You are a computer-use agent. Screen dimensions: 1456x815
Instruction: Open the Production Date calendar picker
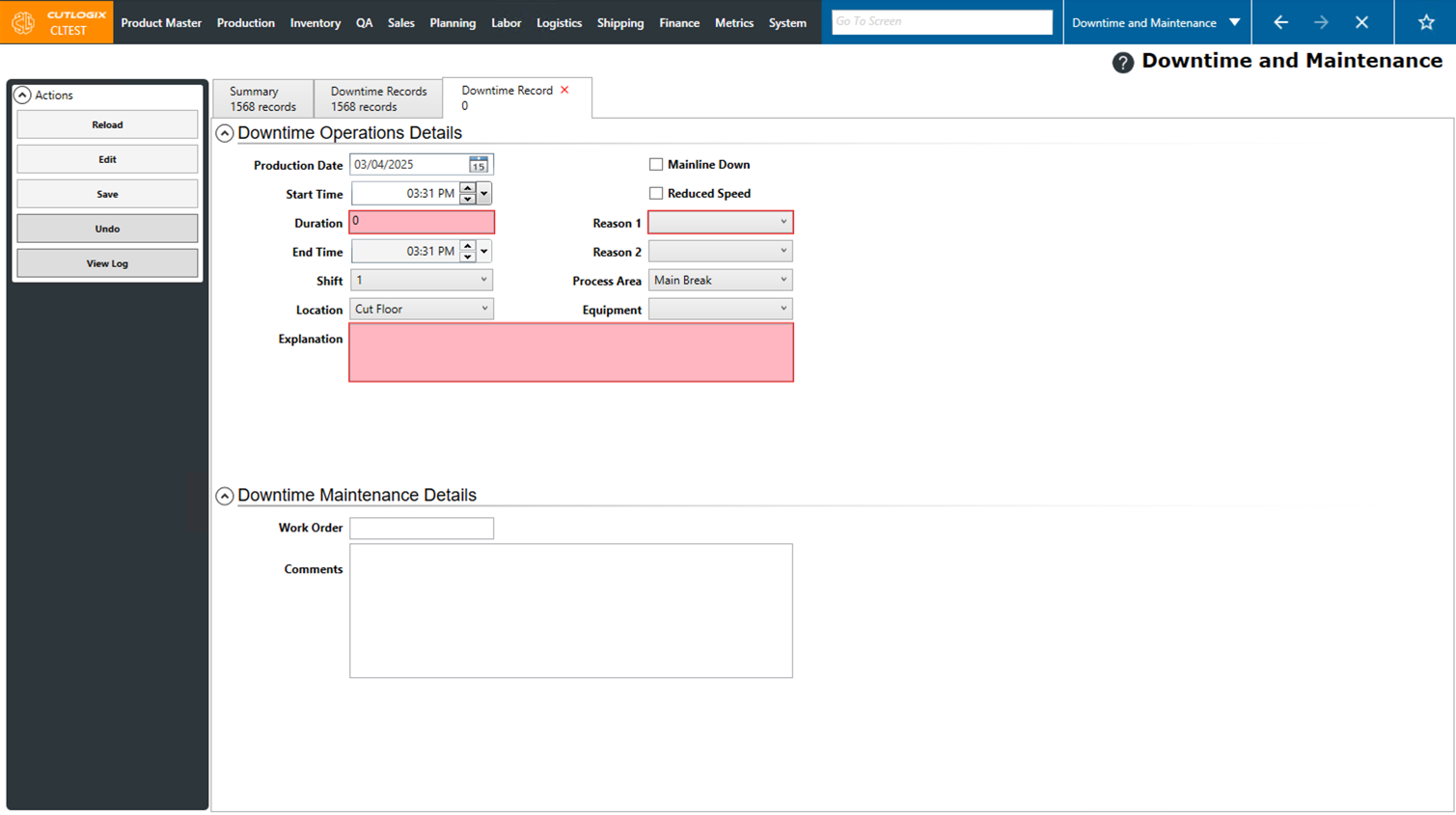pyautogui.click(x=479, y=165)
